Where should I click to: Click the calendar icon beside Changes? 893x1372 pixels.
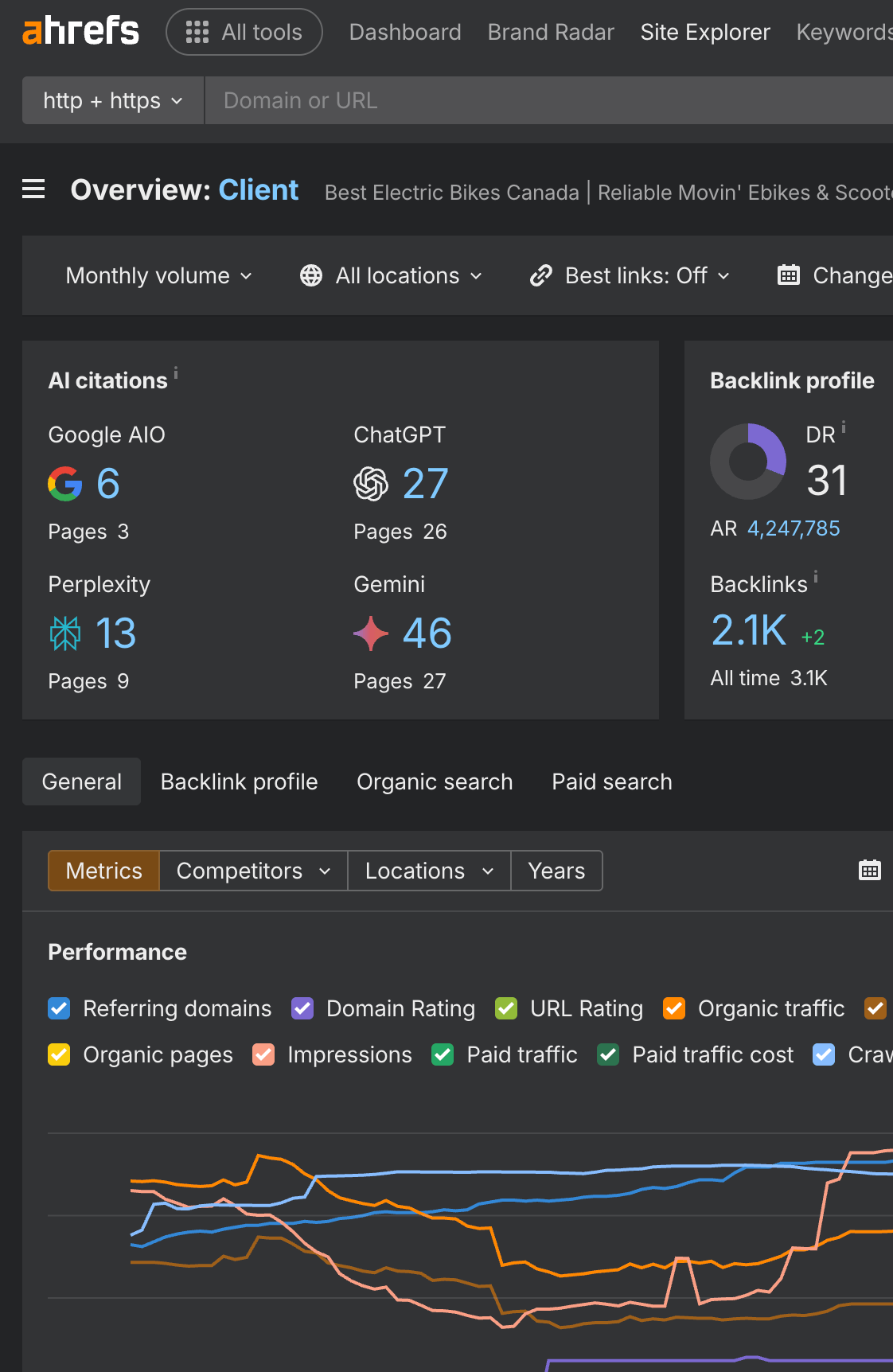click(788, 275)
